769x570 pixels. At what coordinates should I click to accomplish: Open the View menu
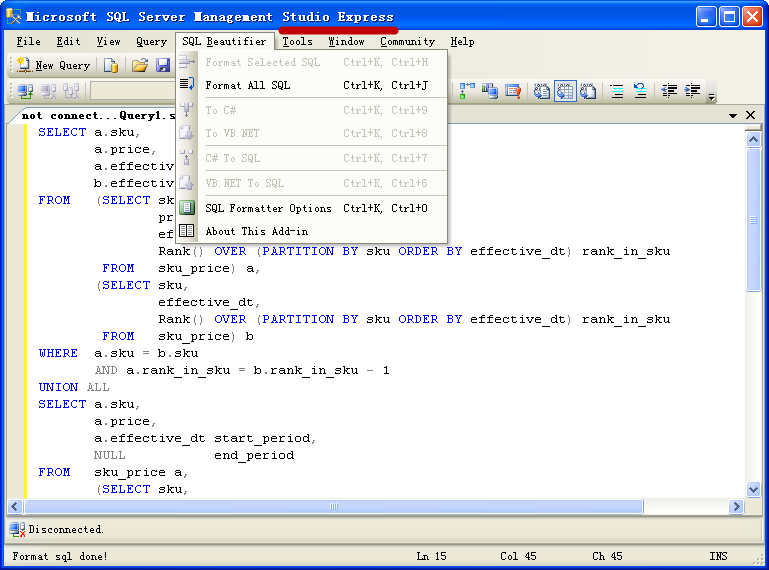[x=108, y=42]
